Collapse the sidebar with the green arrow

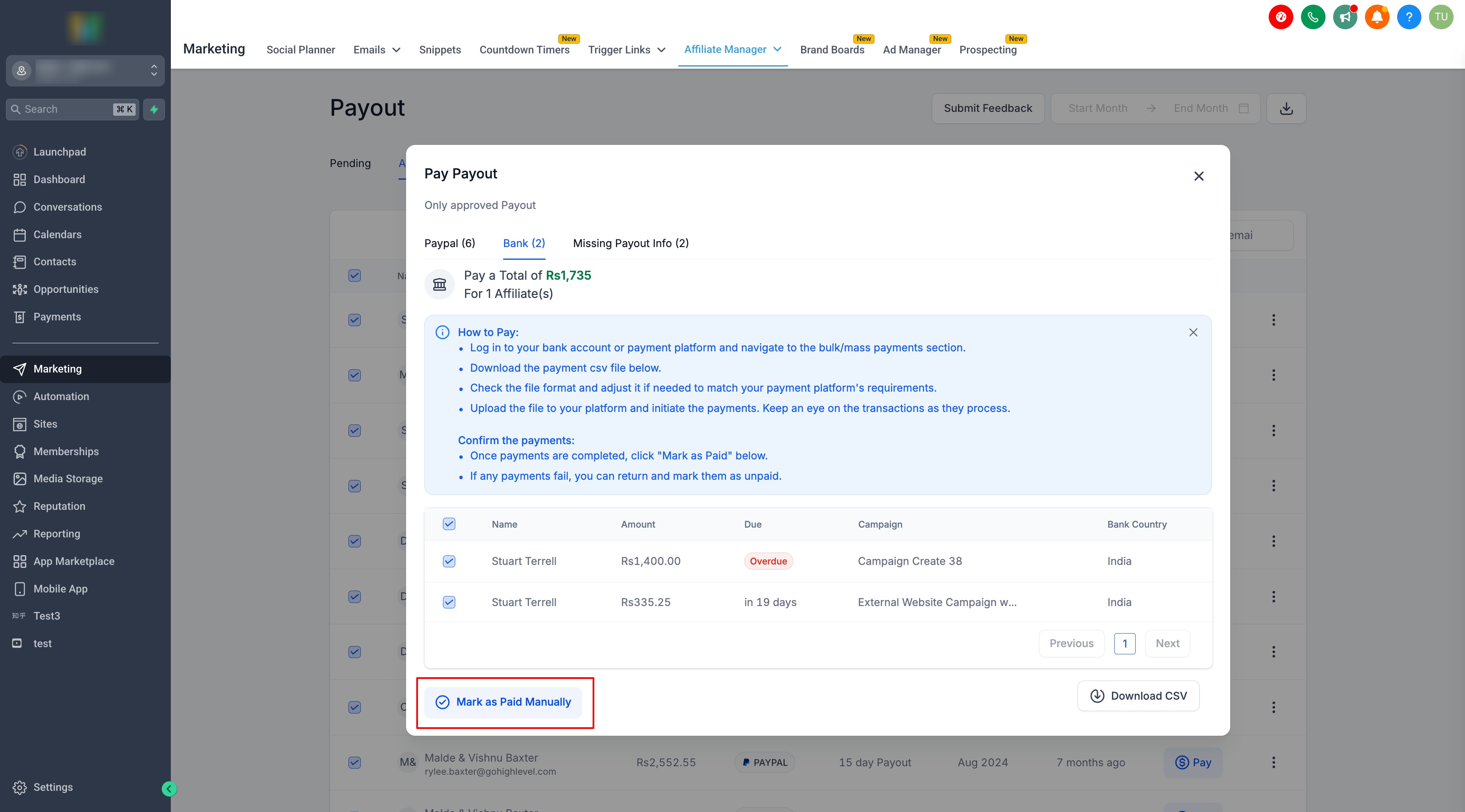pyautogui.click(x=169, y=789)
